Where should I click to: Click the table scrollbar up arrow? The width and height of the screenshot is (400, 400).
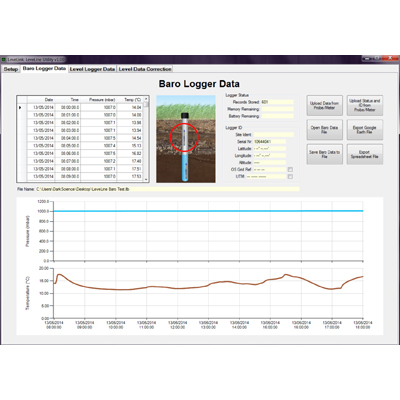(146, 99)
